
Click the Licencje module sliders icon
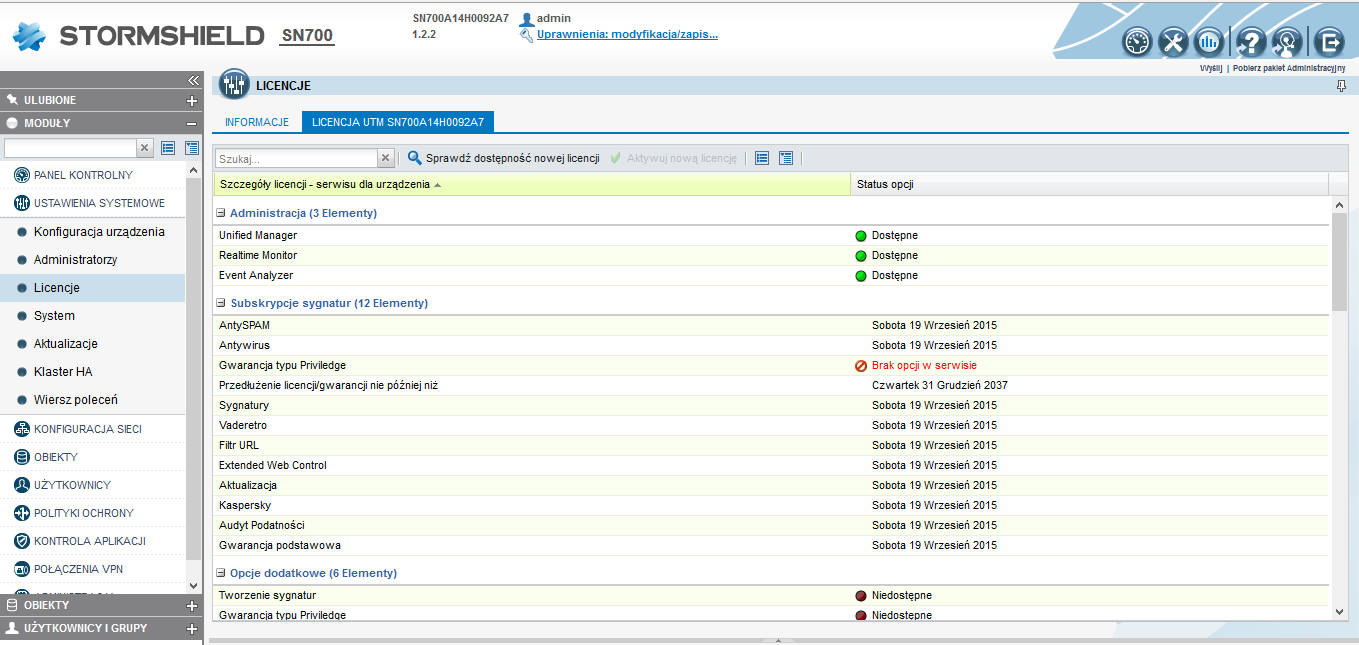pyautogui.click(x=234, y=84)
